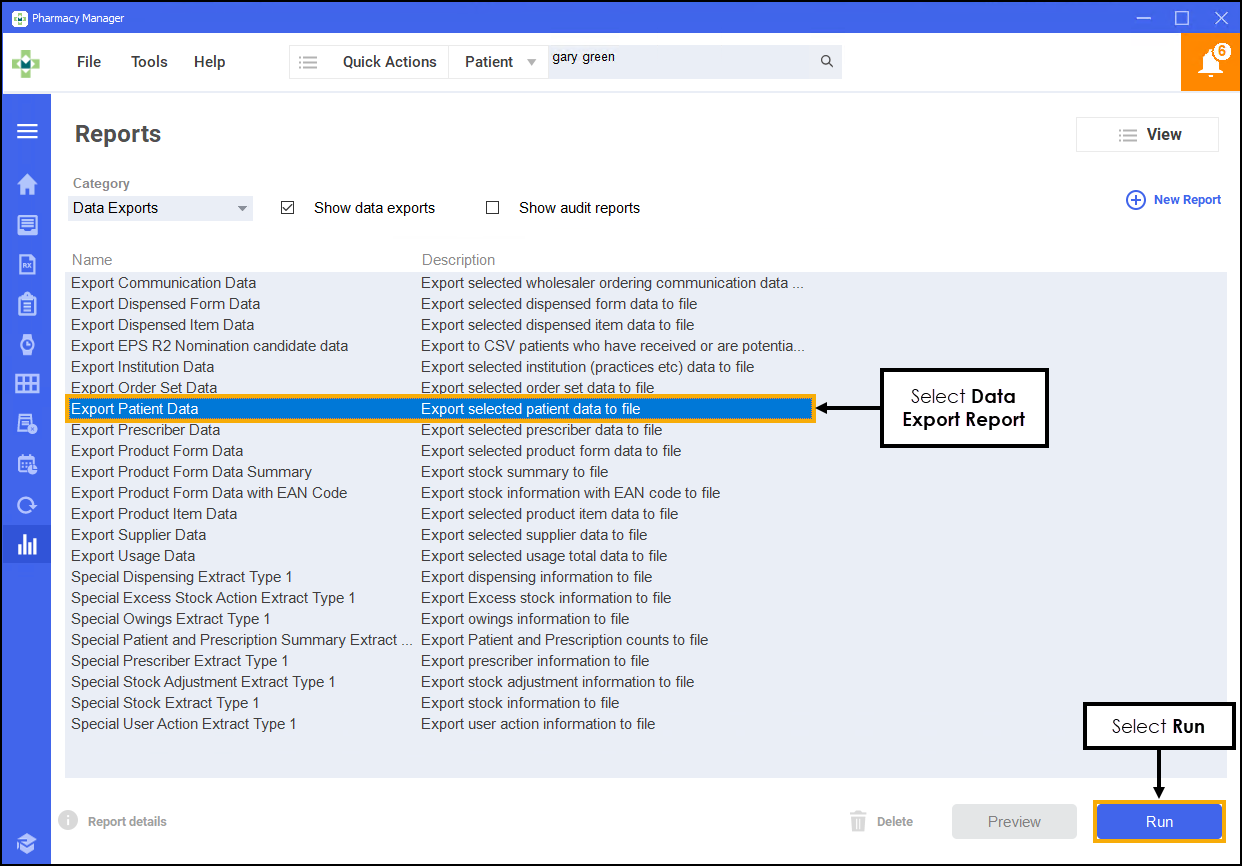Open the Quick Actions menu
The image size is (1242, 866).
pyautogui.click(x=389, y=62)
